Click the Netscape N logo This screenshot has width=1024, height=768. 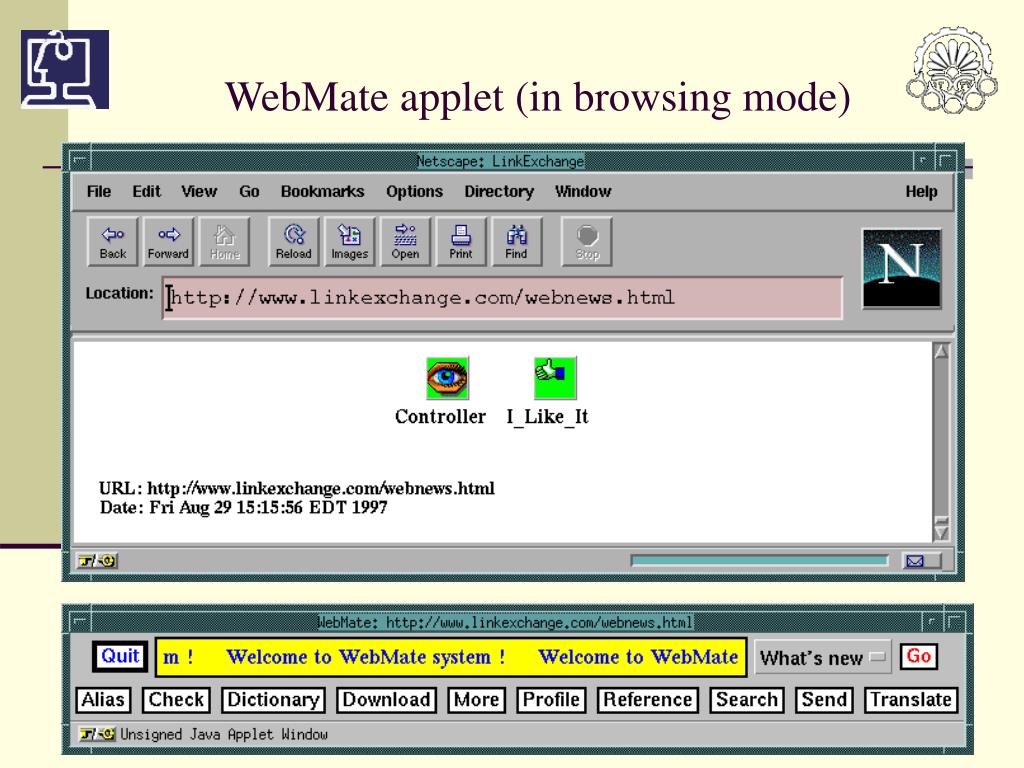(x=902, y=268)
